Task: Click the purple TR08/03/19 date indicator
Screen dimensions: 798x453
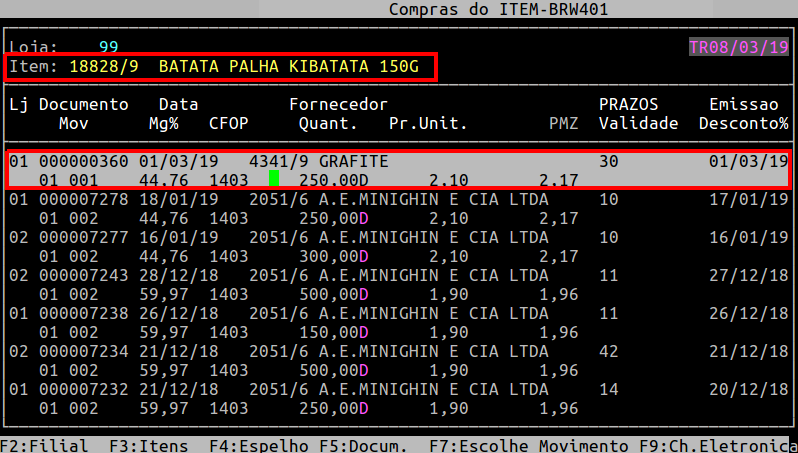Action: (738, 47)
